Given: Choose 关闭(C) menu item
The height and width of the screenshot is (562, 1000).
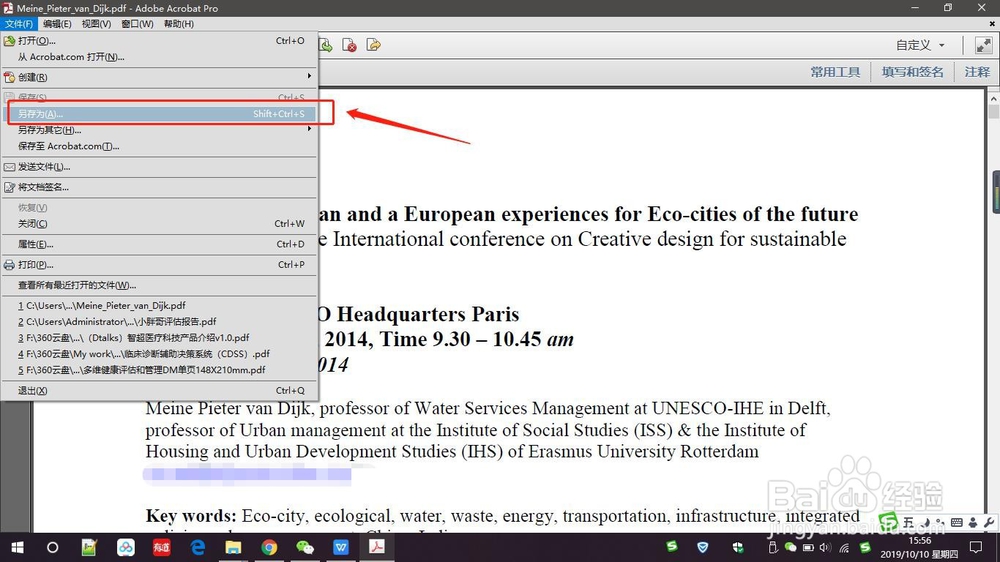Looking at the screenshot, I should coord(159,223).
